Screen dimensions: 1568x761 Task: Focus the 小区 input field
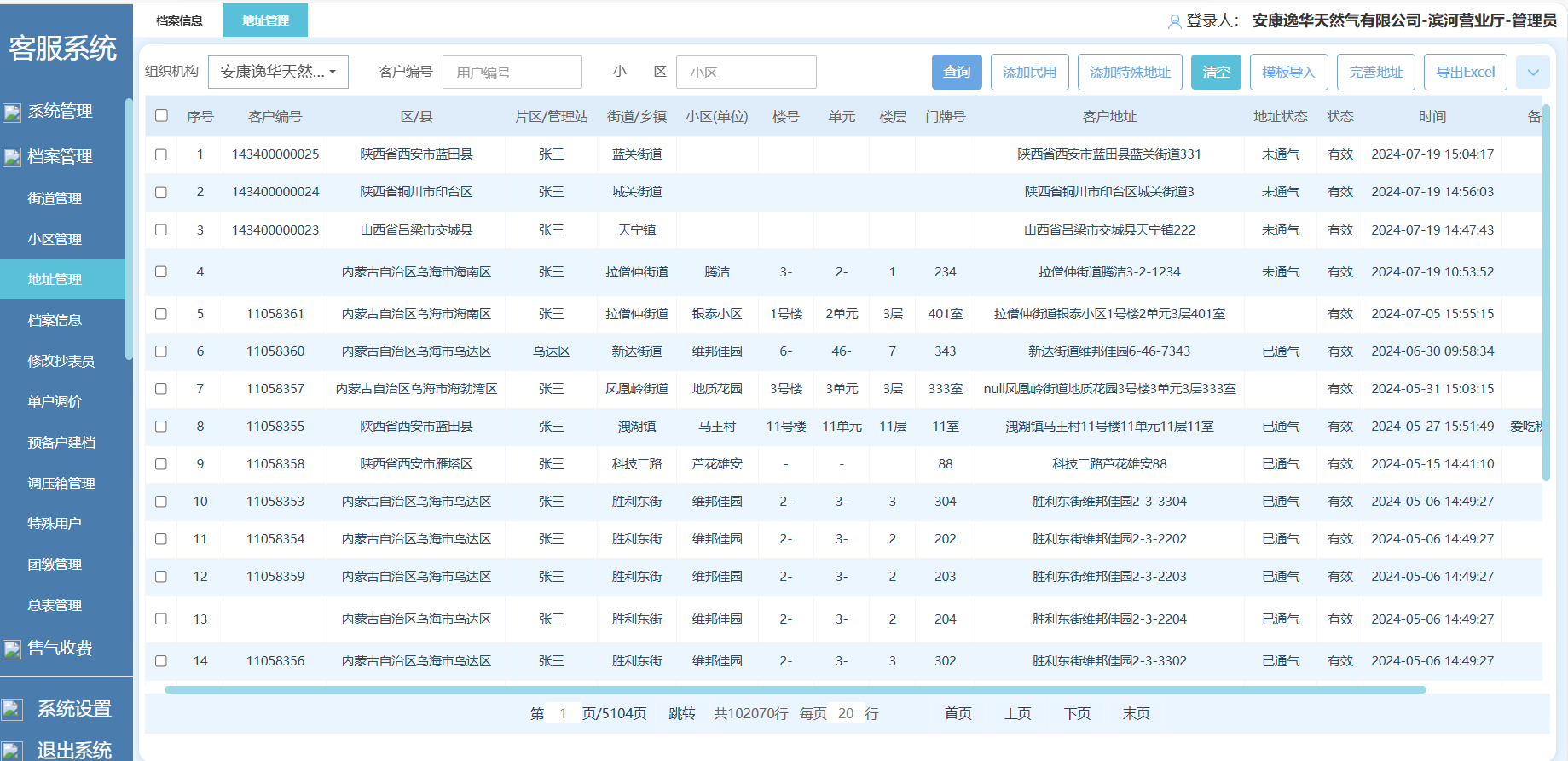click(x=746, y=73)
